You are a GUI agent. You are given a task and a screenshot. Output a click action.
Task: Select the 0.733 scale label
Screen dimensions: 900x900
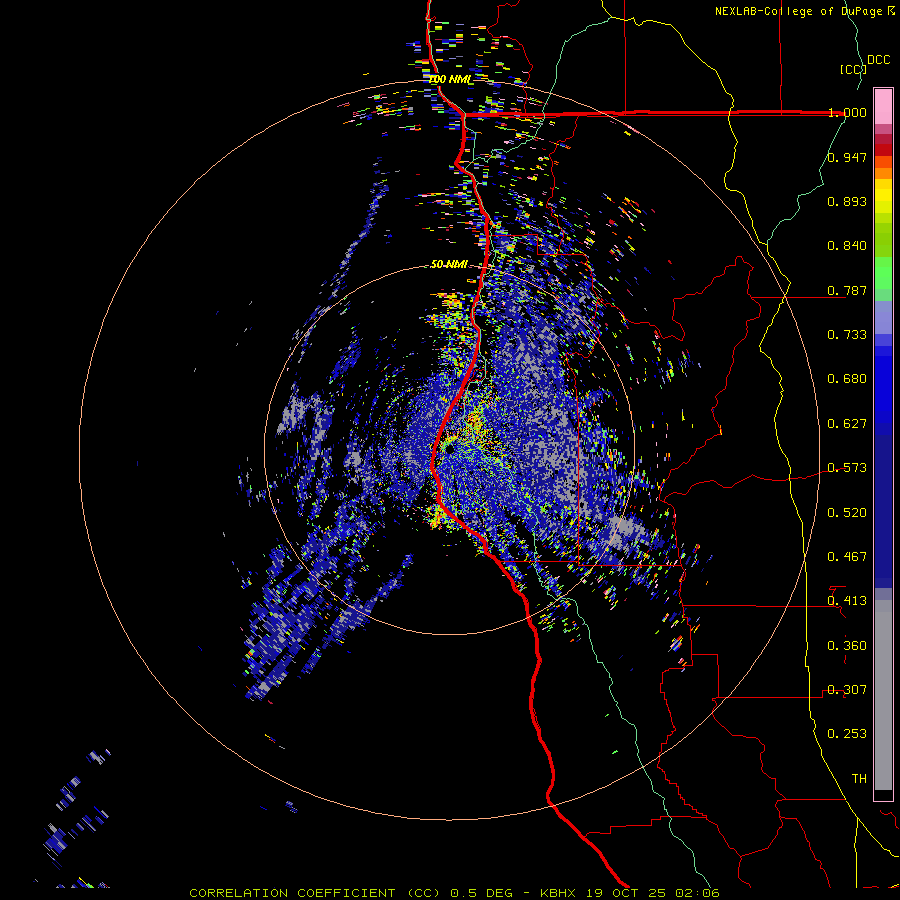tap(847, 335)
